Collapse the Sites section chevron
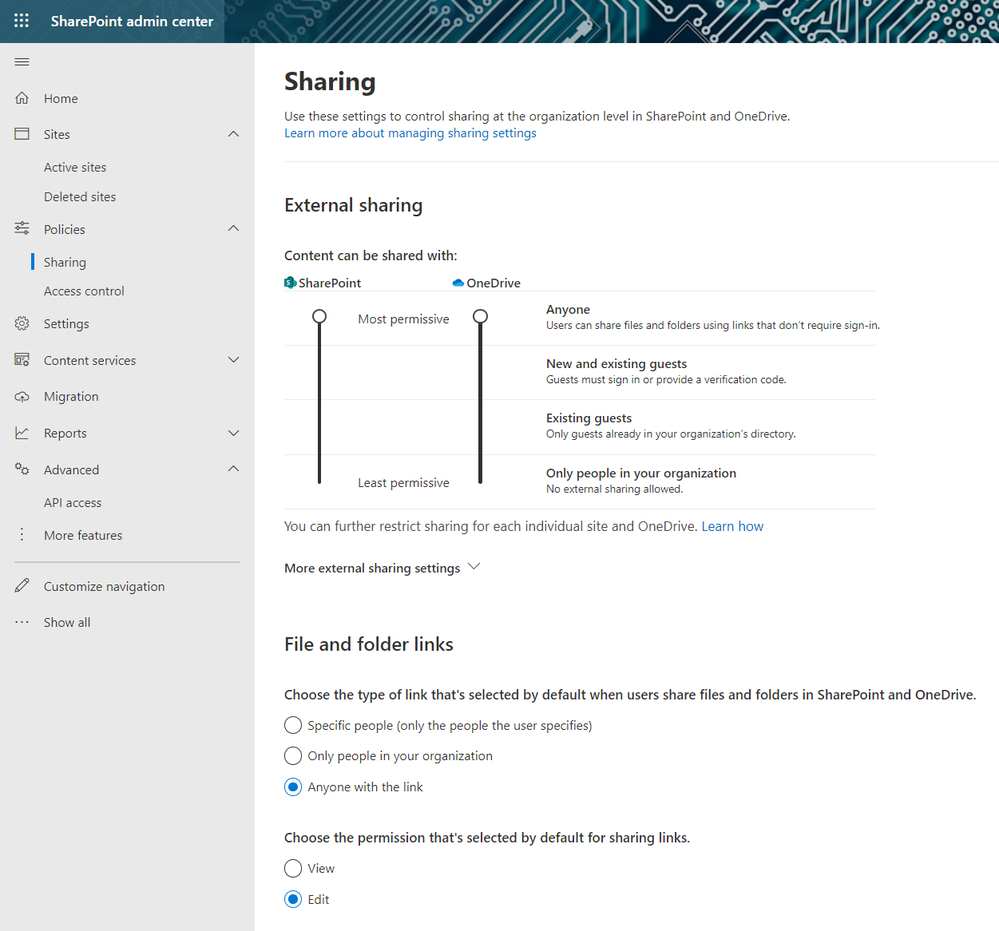Image resolution: width=999 pixels, height=931 pixels. point(234,134)
